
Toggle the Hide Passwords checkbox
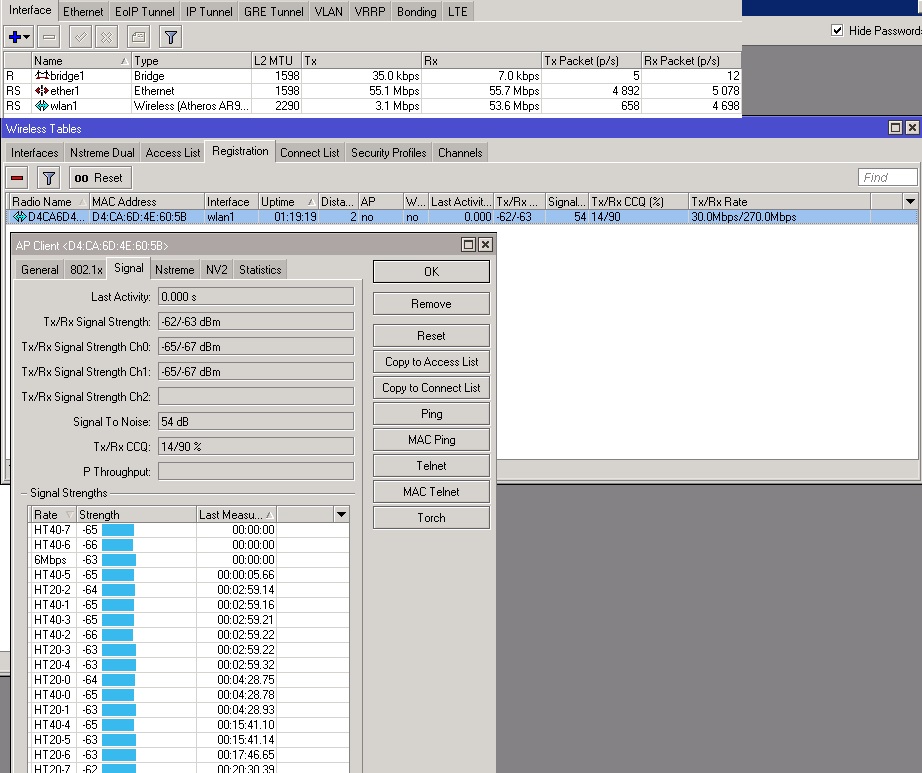pyautogui.click(x=837, y=31)
